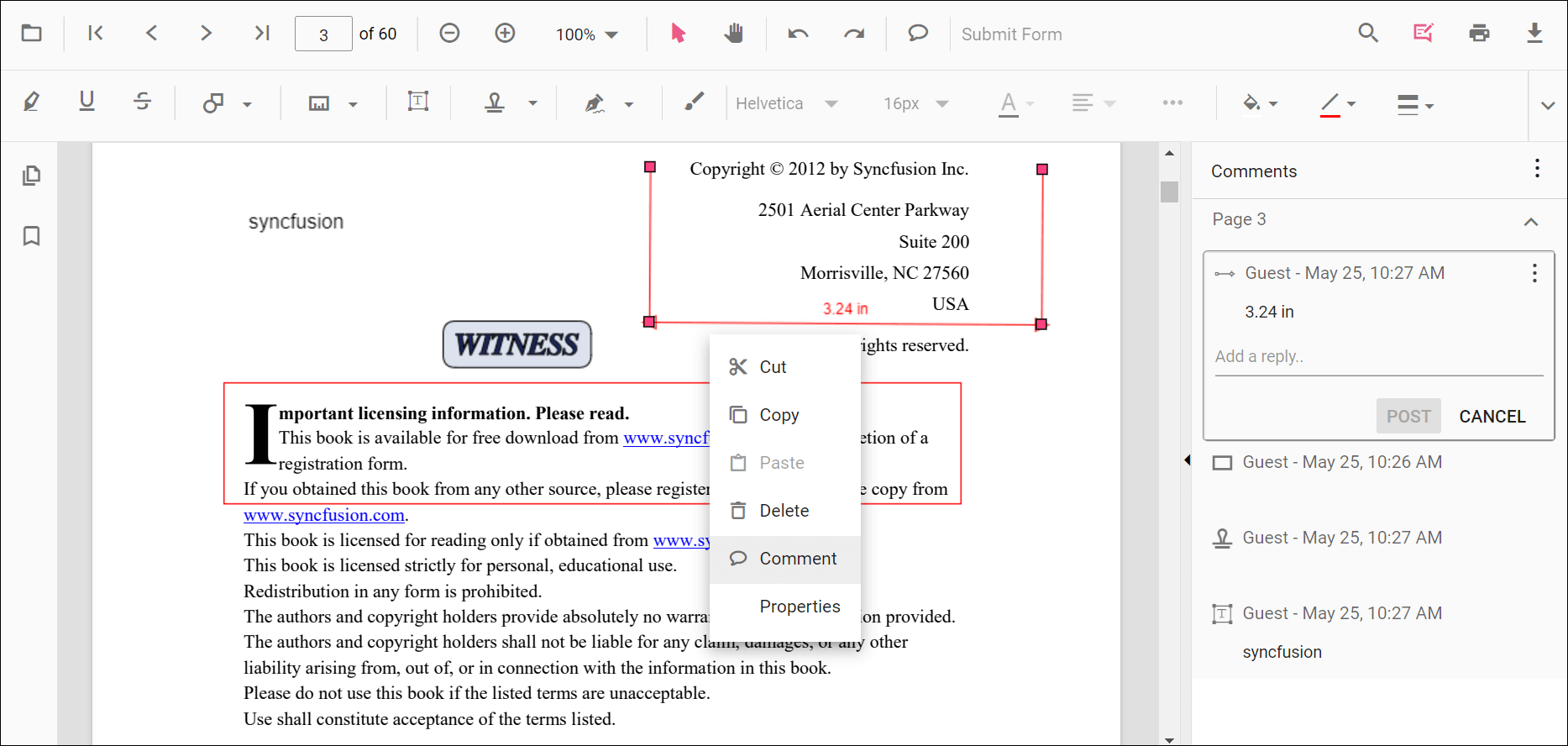Choose Cut from the context menu
Viewport: 1568px width, 746px height.
coord(785,367)
